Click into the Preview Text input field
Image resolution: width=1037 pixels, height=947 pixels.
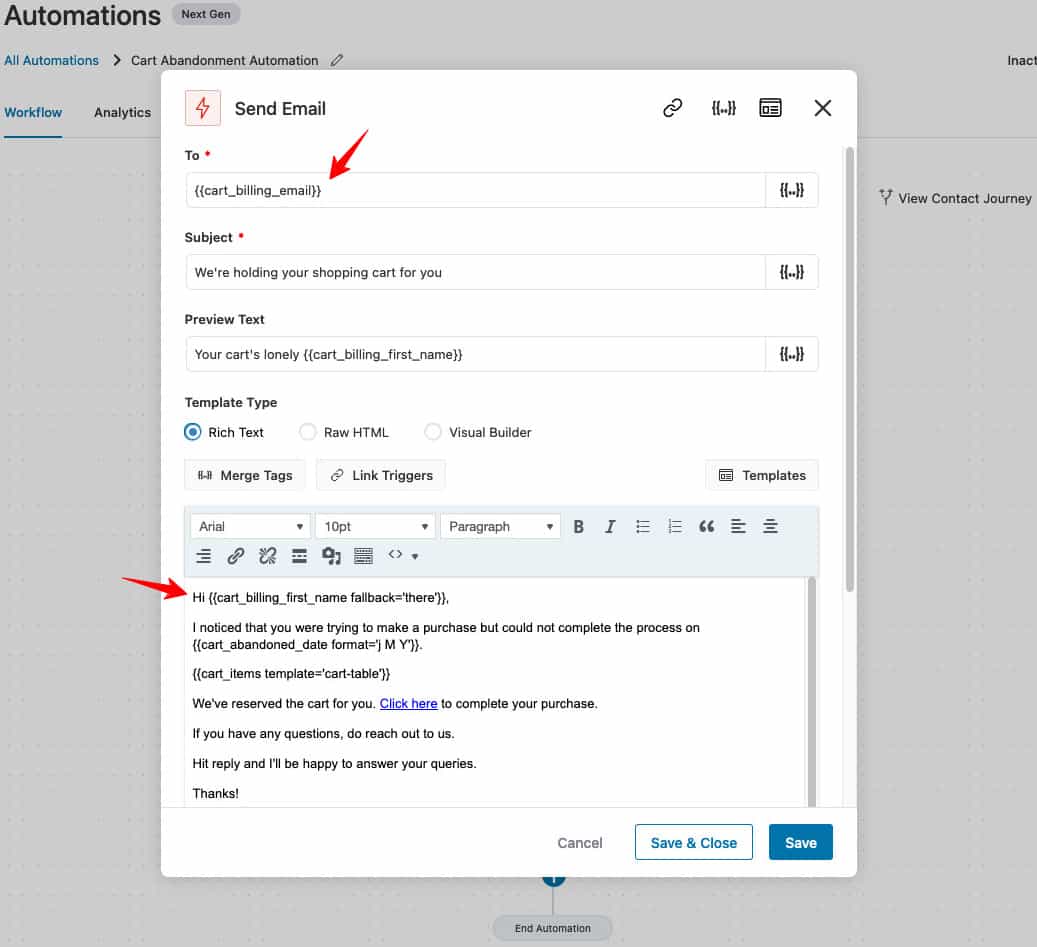coord(475,354)
